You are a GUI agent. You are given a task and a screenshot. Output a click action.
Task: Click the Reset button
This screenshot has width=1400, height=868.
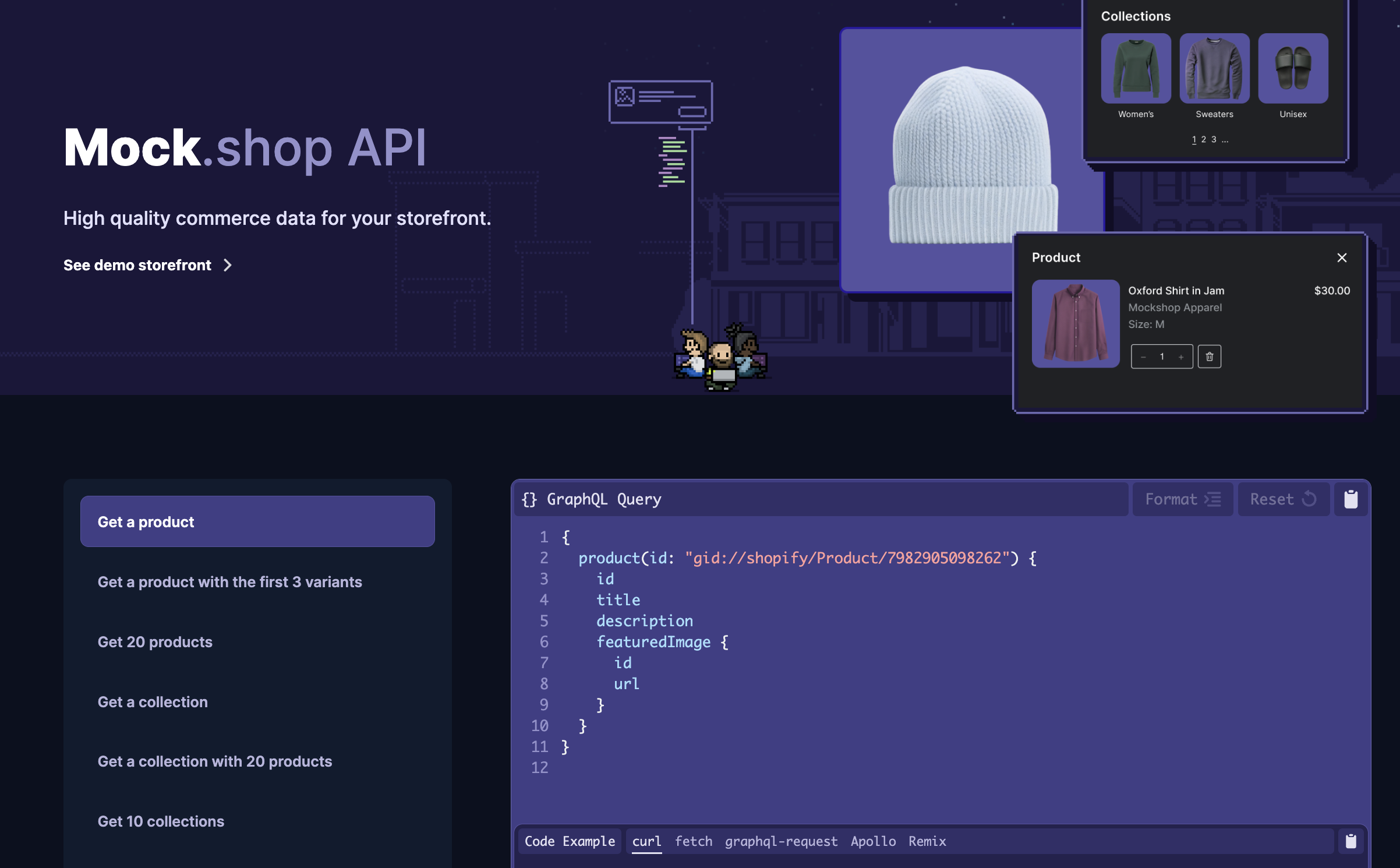click(x=1283, y=499)
